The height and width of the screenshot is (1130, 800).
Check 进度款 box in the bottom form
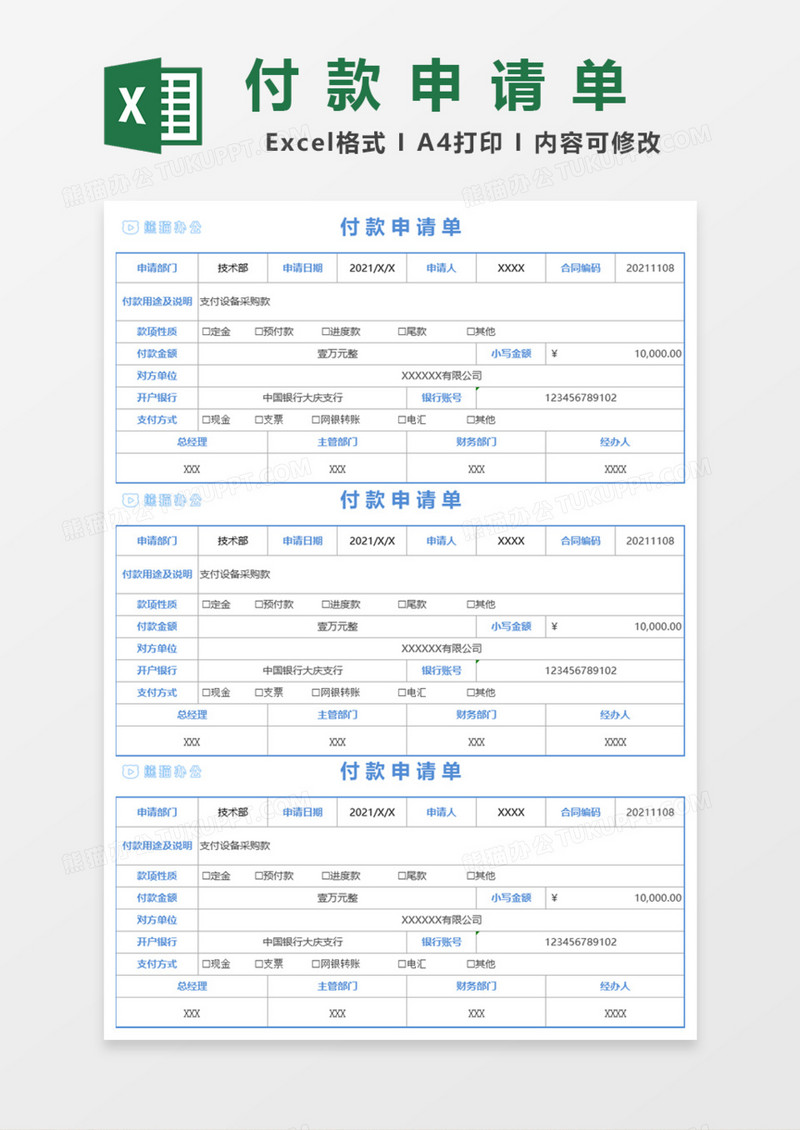[326, 876]
